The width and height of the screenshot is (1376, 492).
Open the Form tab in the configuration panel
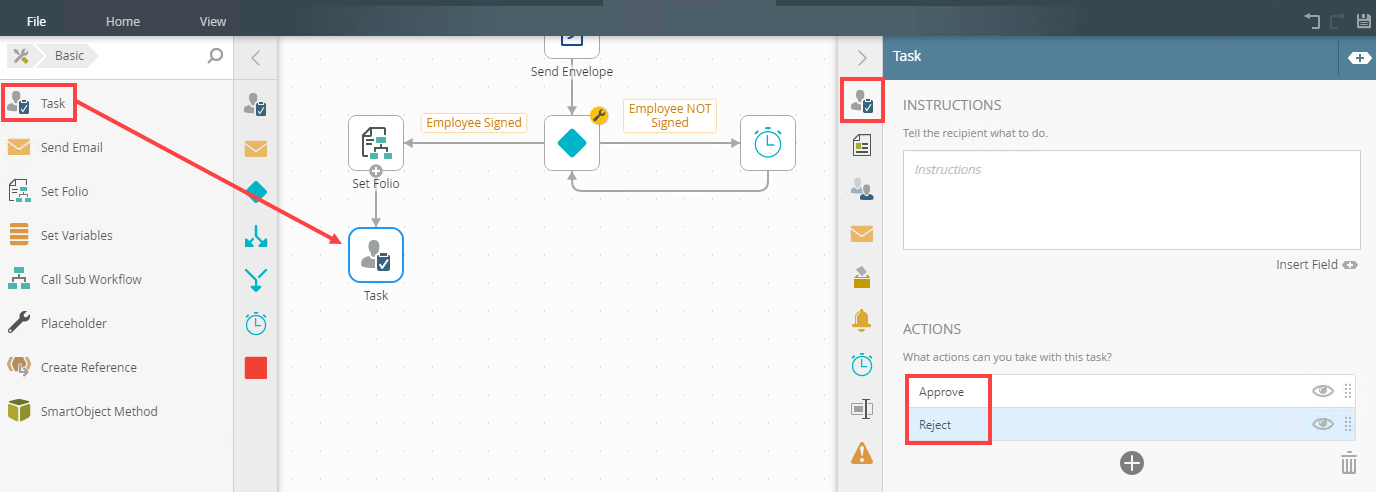coord(861,146)
